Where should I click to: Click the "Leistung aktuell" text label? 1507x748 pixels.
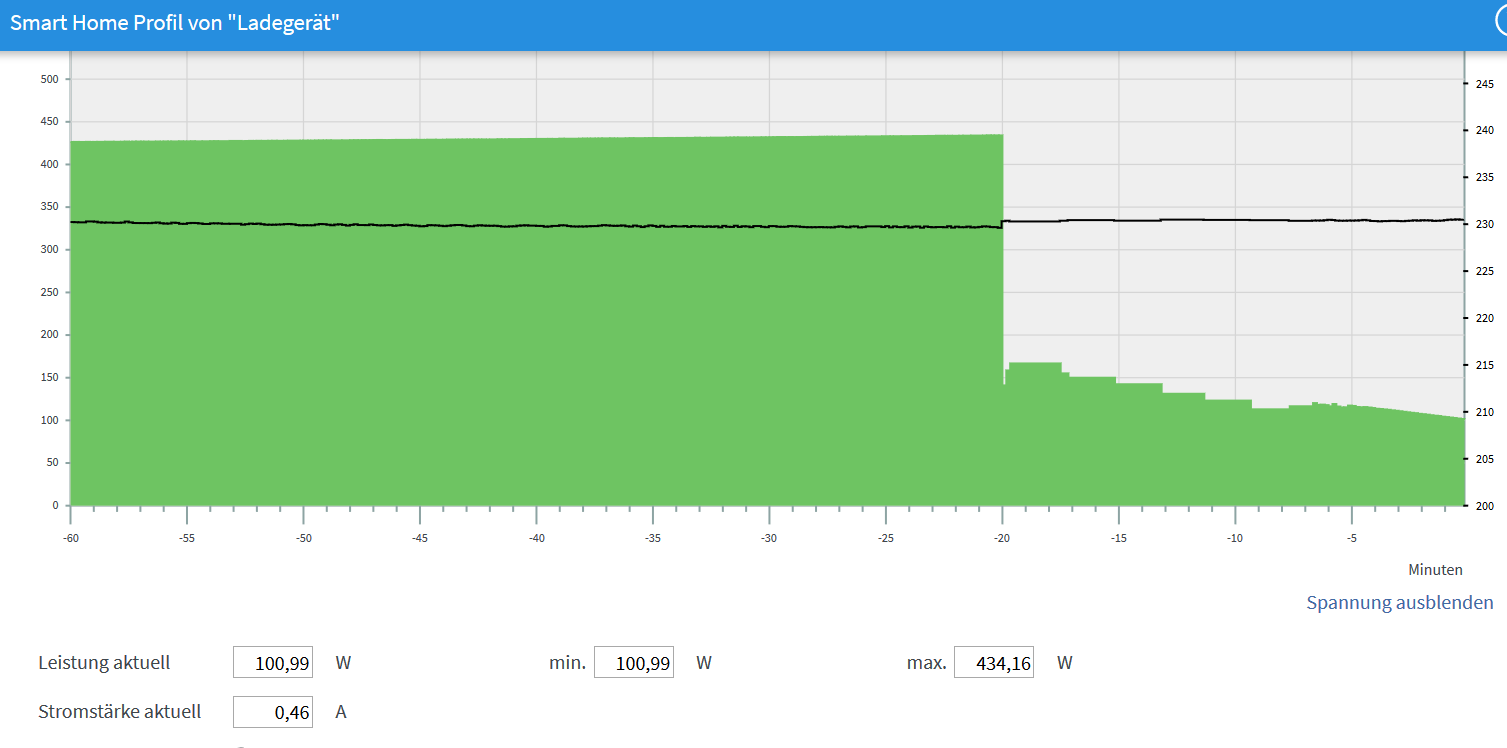coord(104,662)
